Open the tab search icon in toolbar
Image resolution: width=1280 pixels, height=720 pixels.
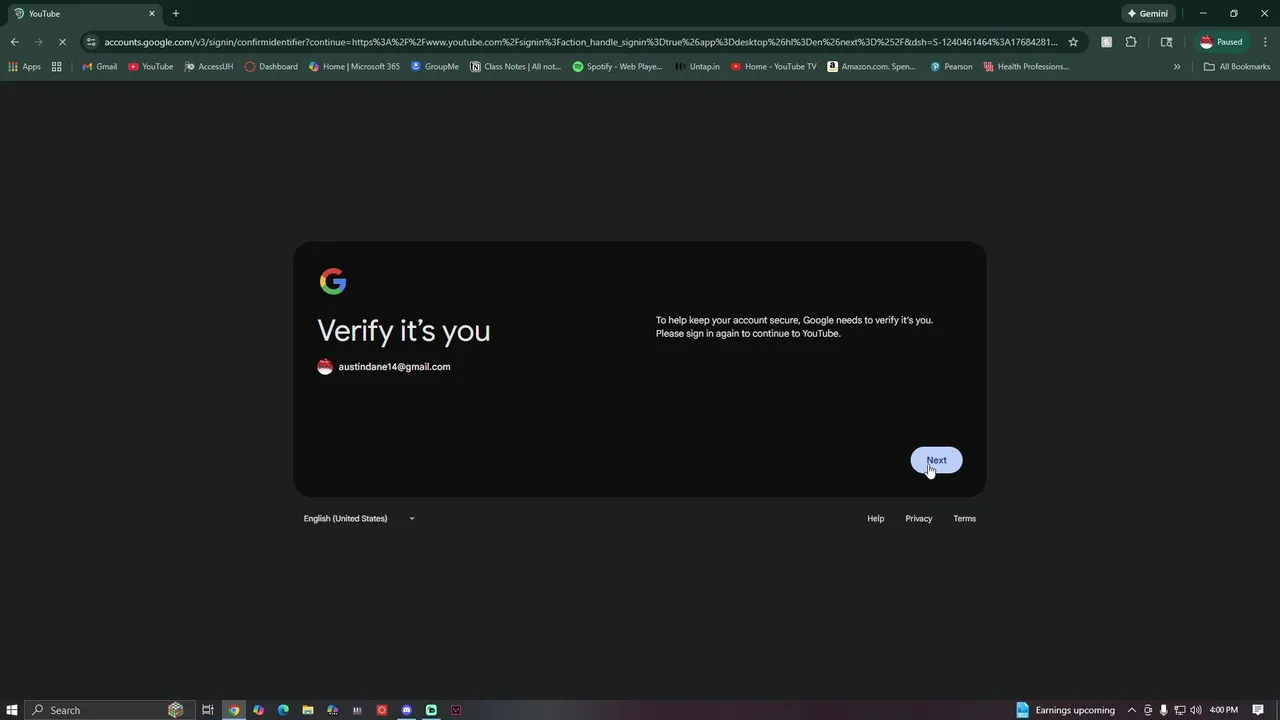click(x=1166, y=42)
